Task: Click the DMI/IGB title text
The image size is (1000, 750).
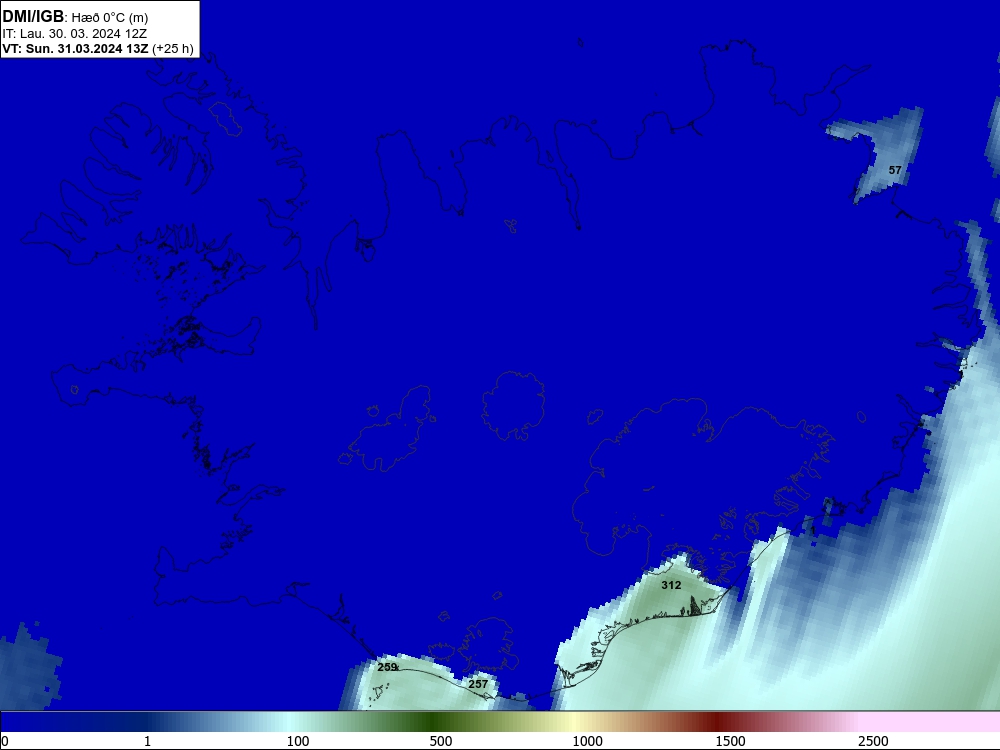Action: (x=33, y=17)
